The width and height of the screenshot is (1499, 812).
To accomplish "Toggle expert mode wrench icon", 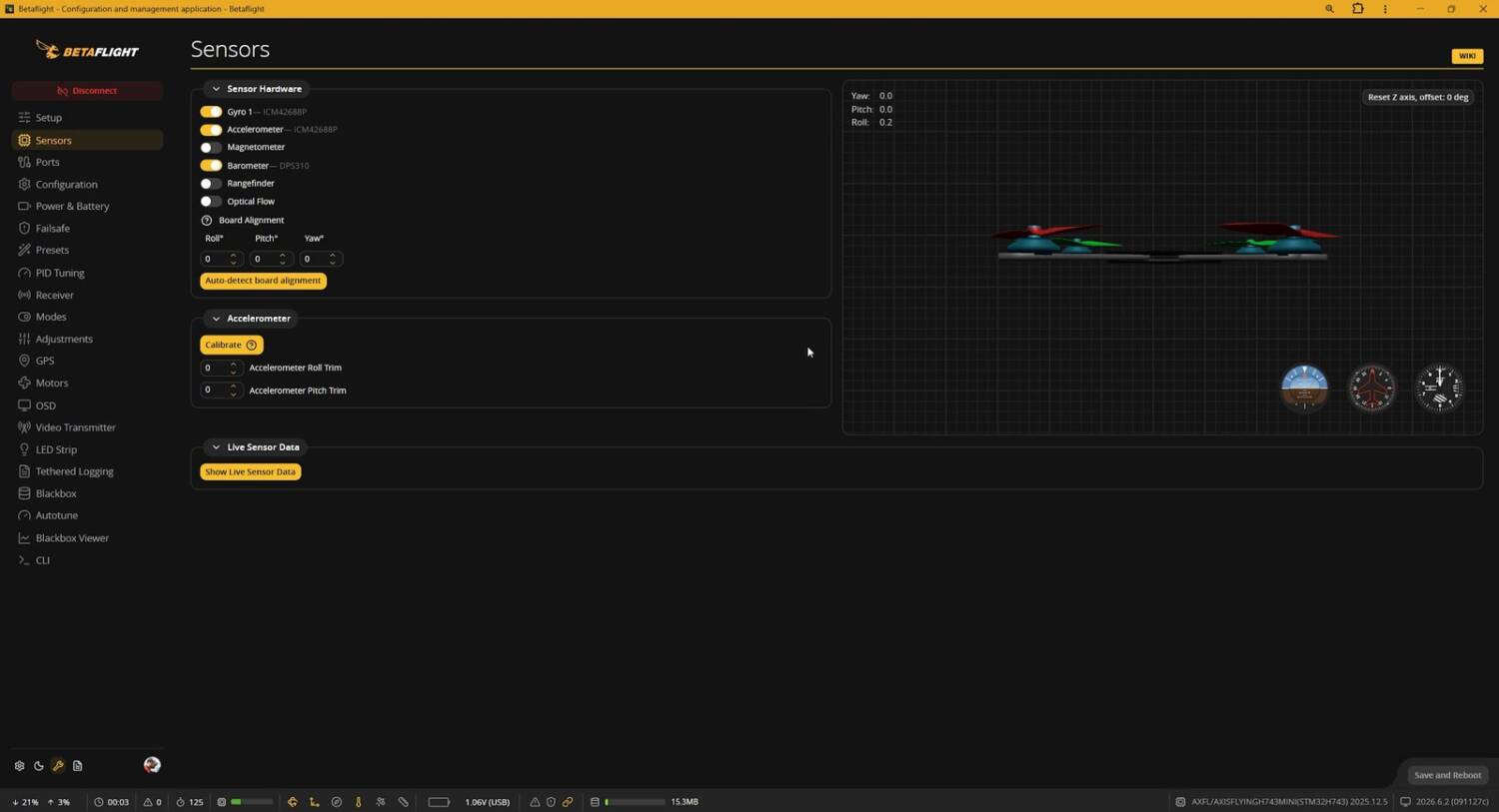I will [58, 766].
